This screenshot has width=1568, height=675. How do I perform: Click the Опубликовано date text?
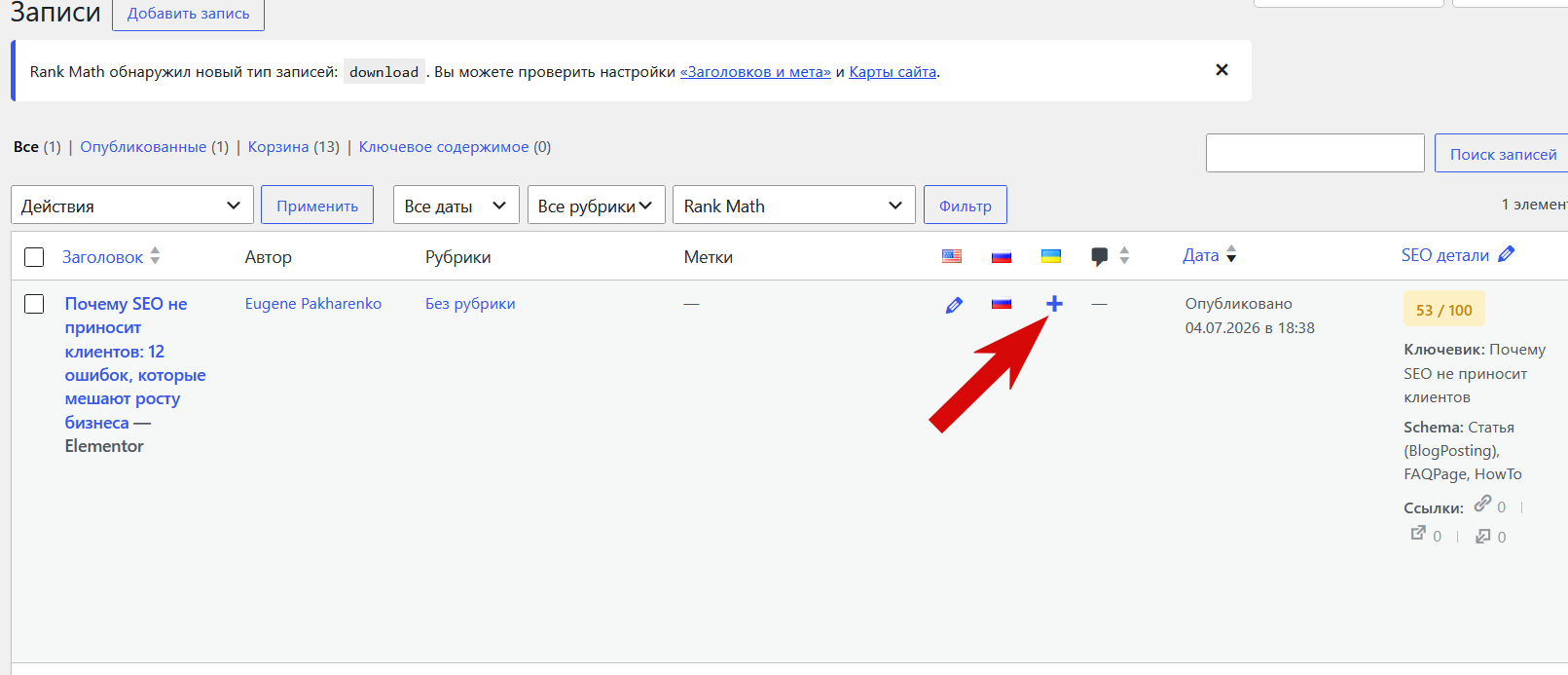(1238, 304)
